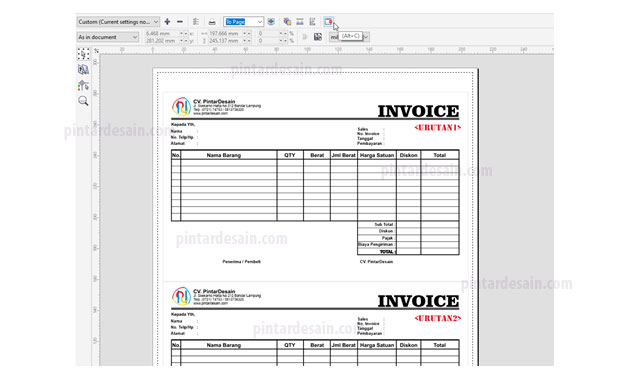The width and height of the screenshot is (630, 380).
Task: Click the Nama Barang header in first table
Action: [x=224, y=155]
